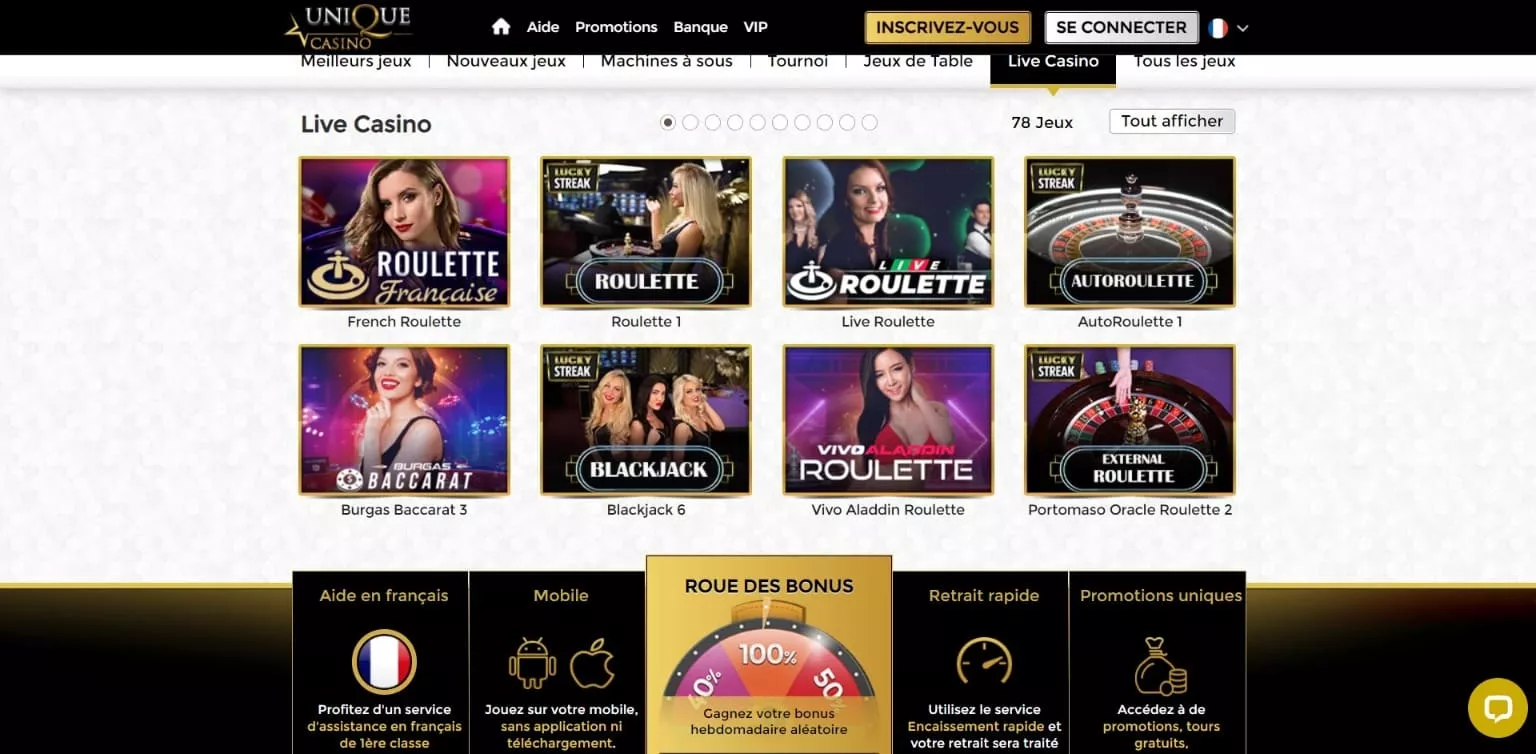Select the first carousel page dot
This screenshot has height=754, width=1536.
(668, 122)
